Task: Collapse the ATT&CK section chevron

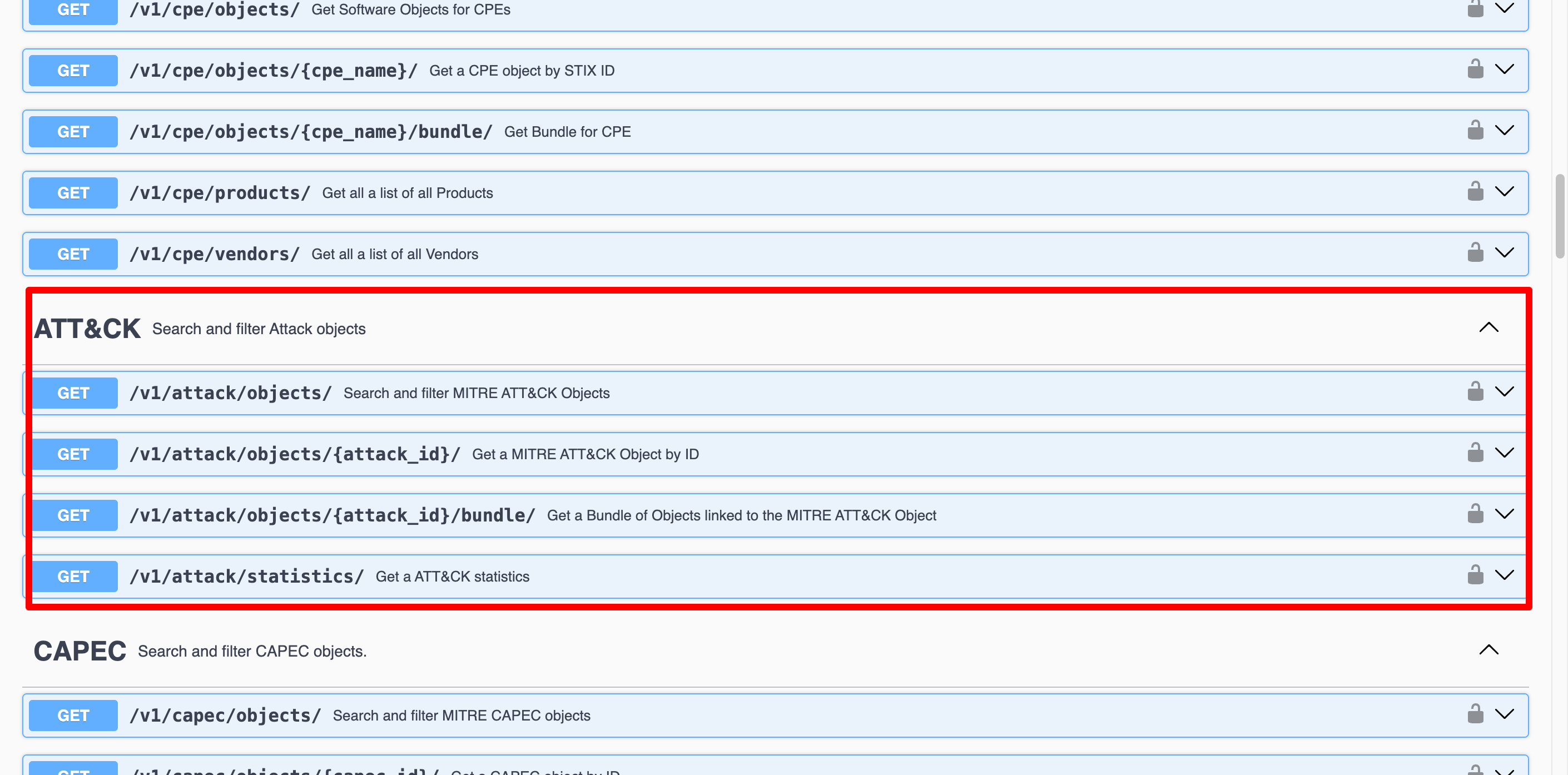Action: coord(1488,327)
